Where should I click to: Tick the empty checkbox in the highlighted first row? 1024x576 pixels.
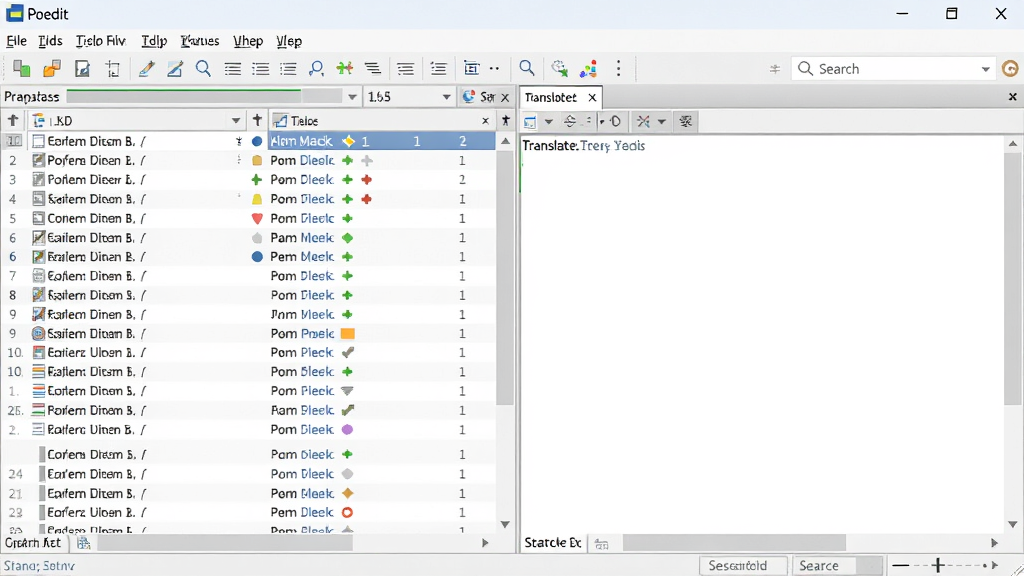click(x=39, y=141)
